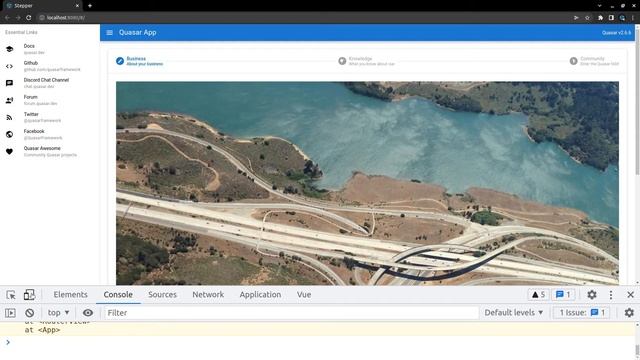This screenshot has height=360, width=640.
Task: Open the Docs link in sidebar
Action: point(50,49)
